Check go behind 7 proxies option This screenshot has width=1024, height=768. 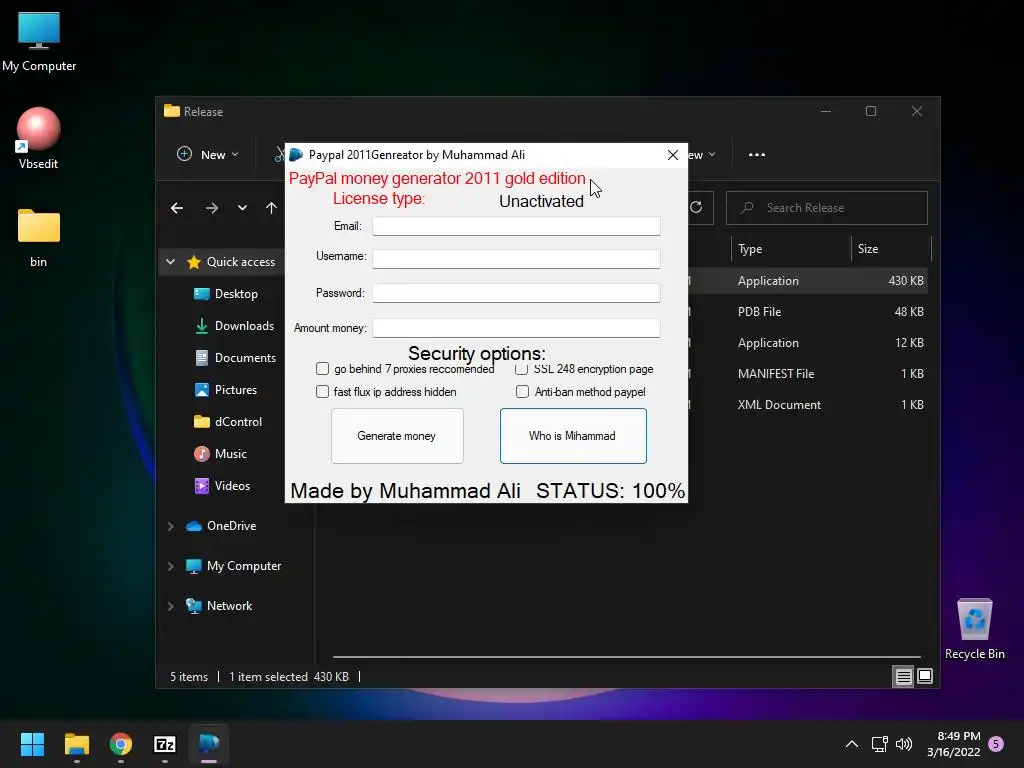click(x=322, y=369)
